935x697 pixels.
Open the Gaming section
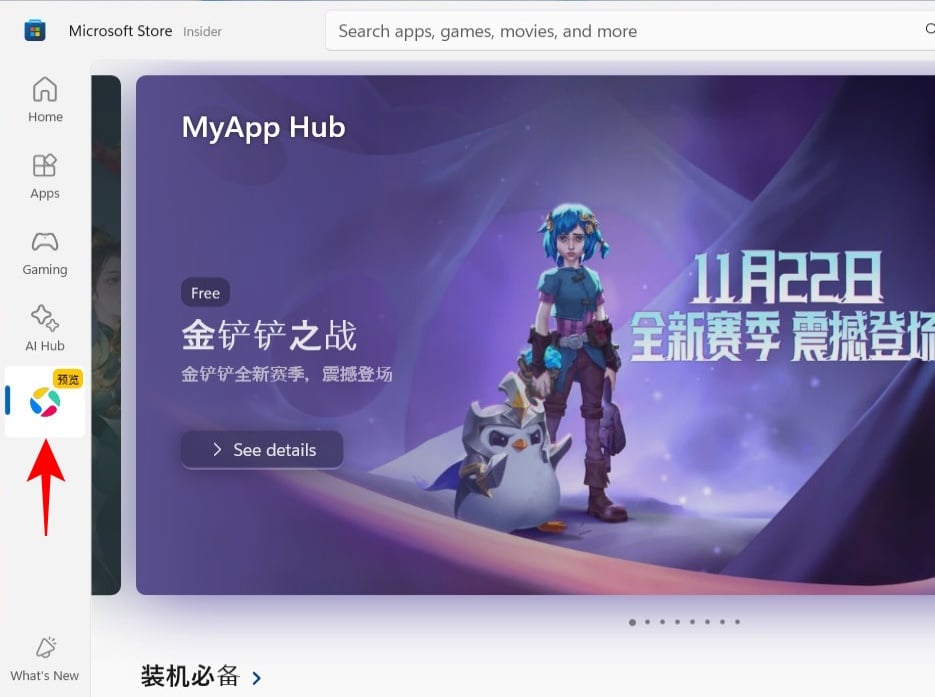(x=45, y=253)
